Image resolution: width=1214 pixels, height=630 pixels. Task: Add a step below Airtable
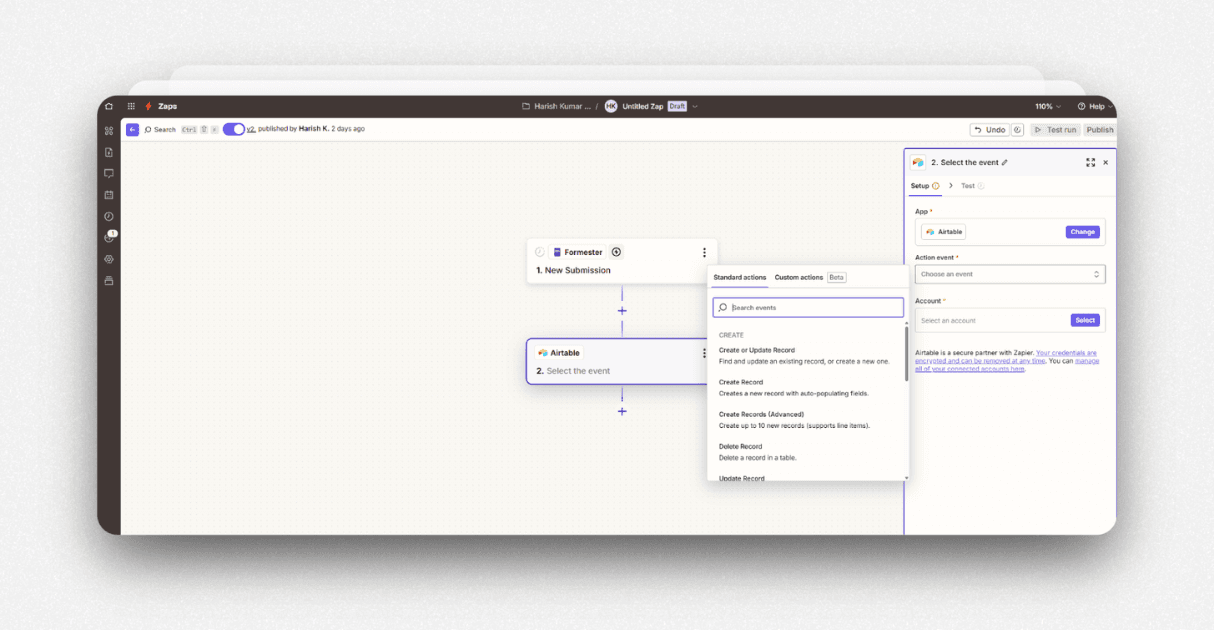point(622,411)
